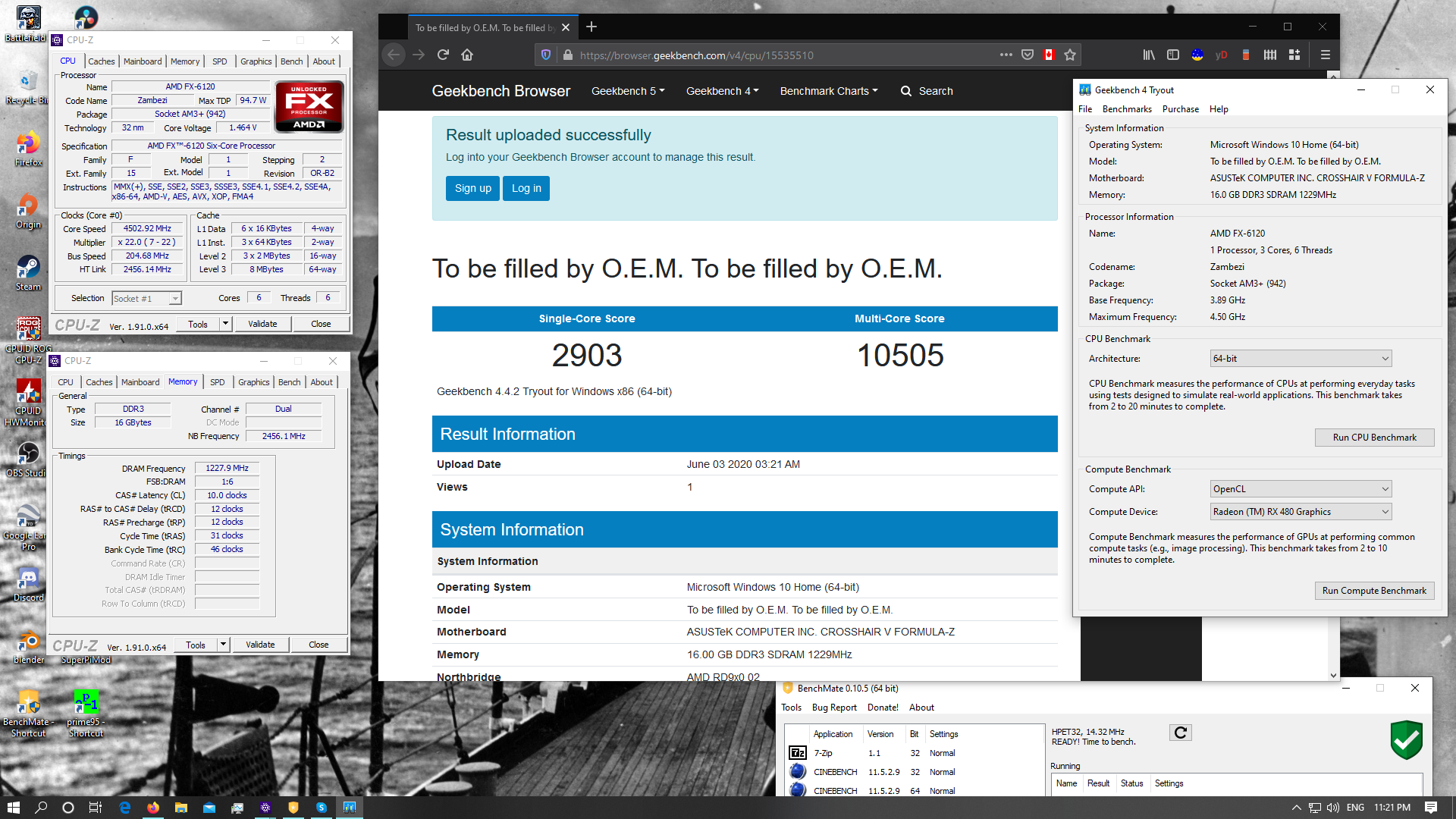Switch to SPD tab in lower CPU-Z window

[218, 382]
